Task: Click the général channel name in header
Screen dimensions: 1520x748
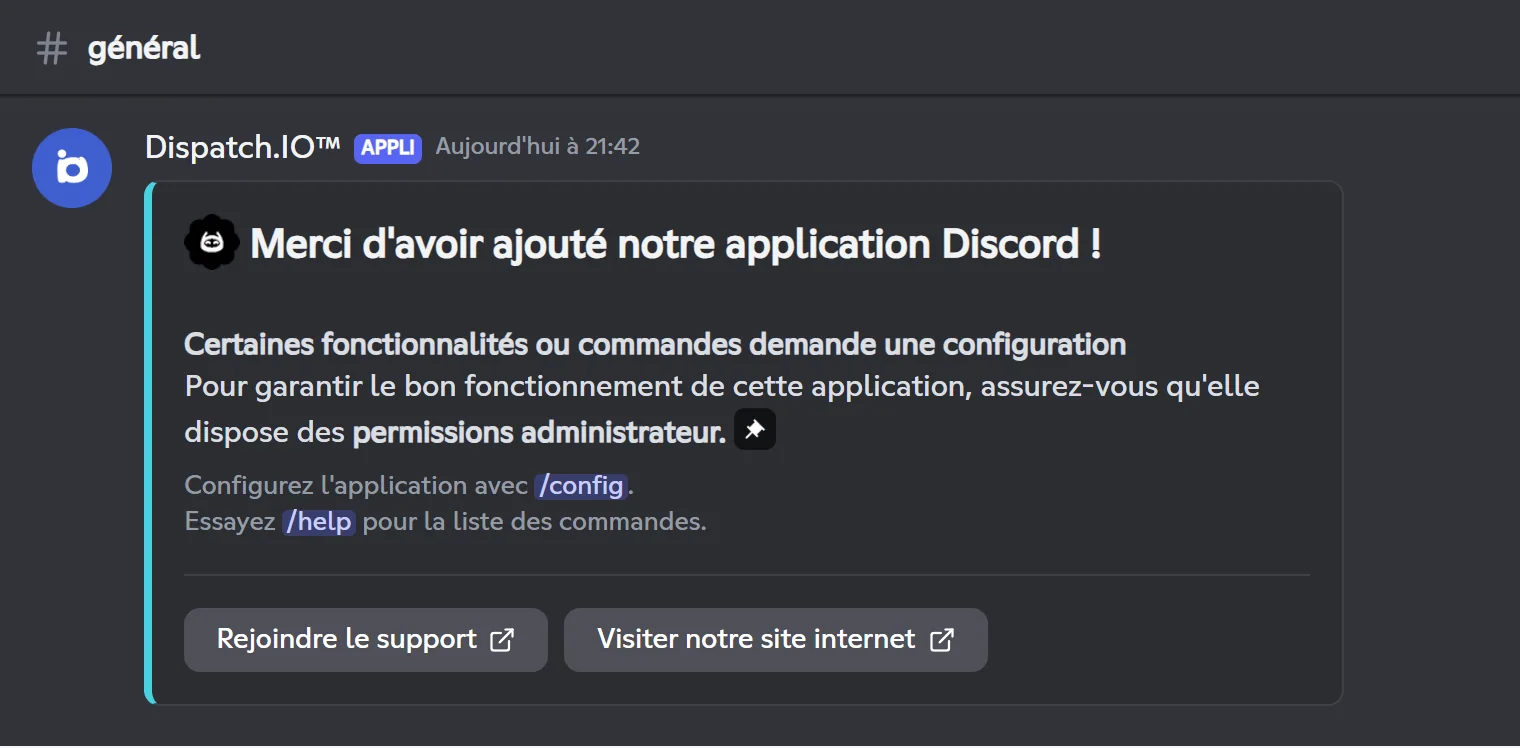Action: click(144, 48)
